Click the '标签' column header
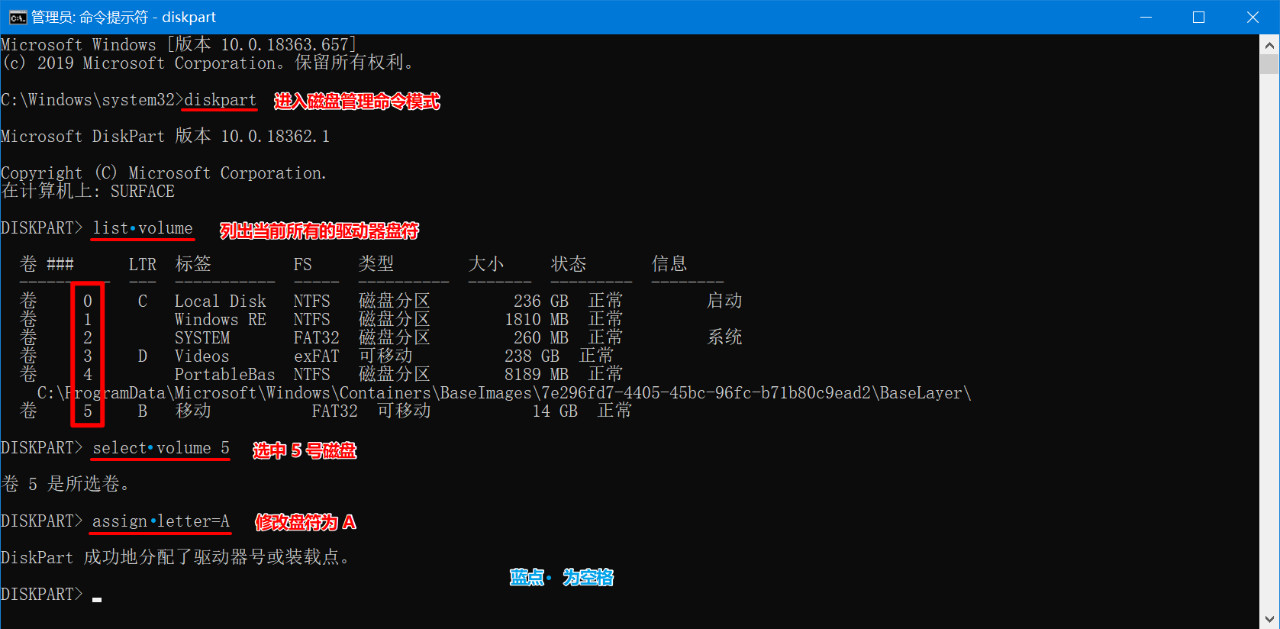 point(193,265)
